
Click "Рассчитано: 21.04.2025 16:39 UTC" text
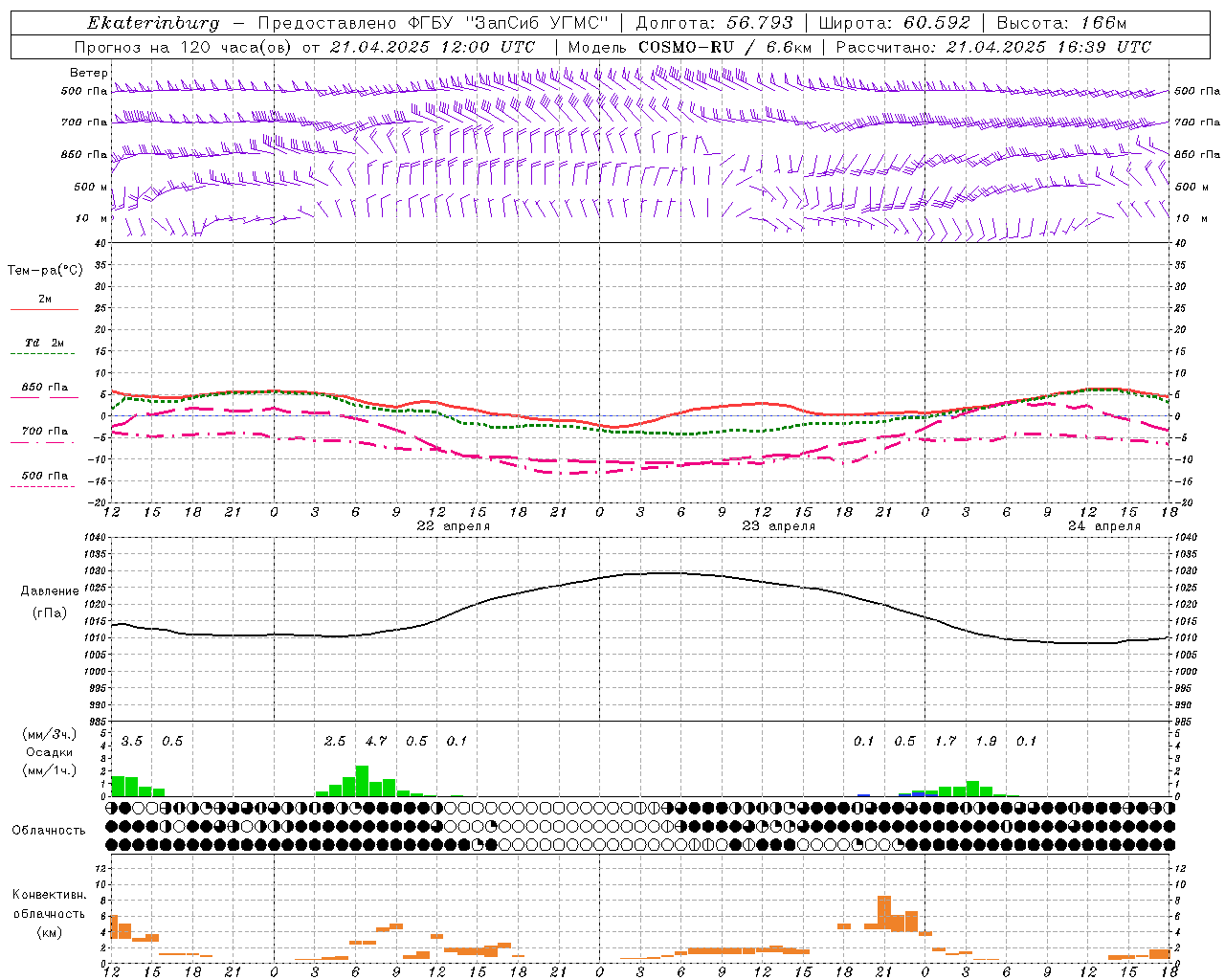click(993, 47)
